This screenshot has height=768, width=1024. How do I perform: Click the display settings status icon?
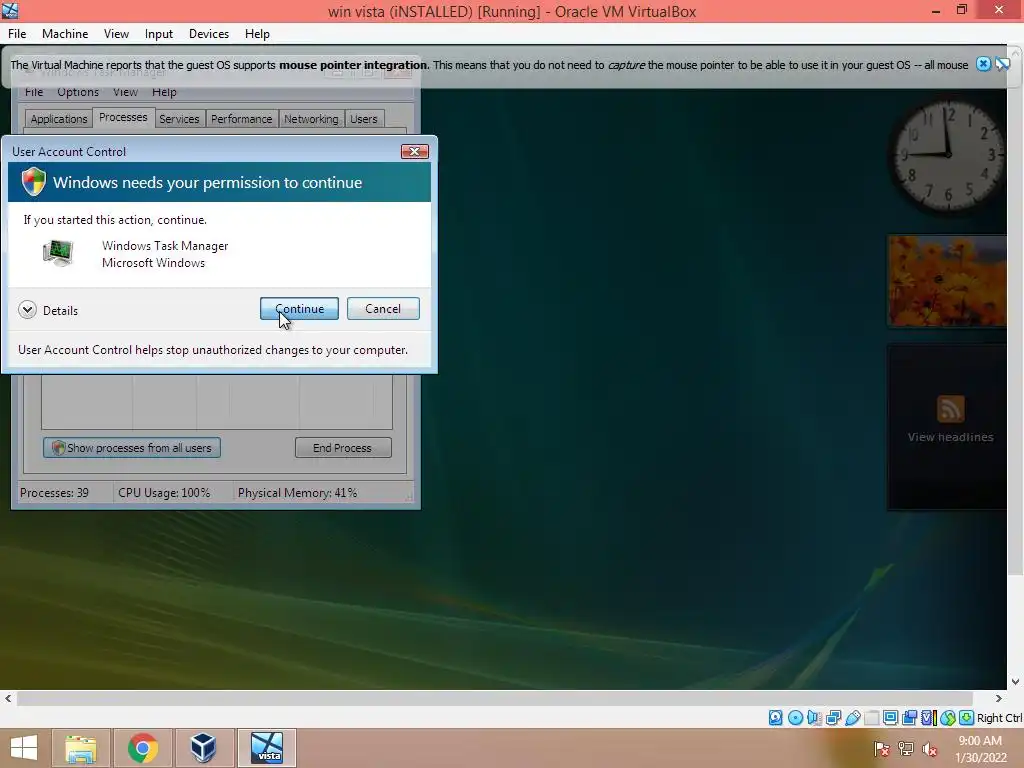click(890, 718)
